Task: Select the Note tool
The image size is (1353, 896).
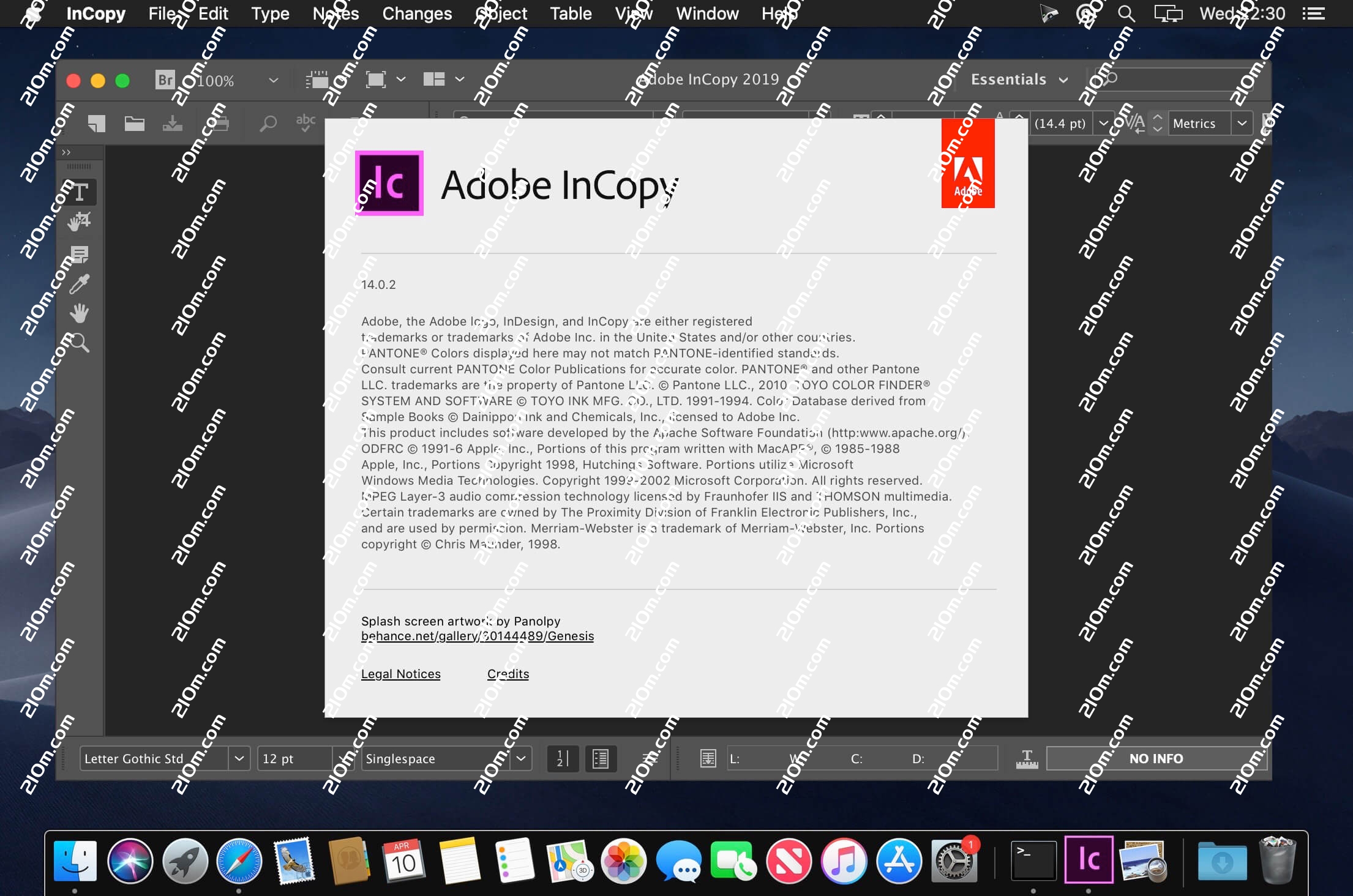Action: [x=80, y=254]
